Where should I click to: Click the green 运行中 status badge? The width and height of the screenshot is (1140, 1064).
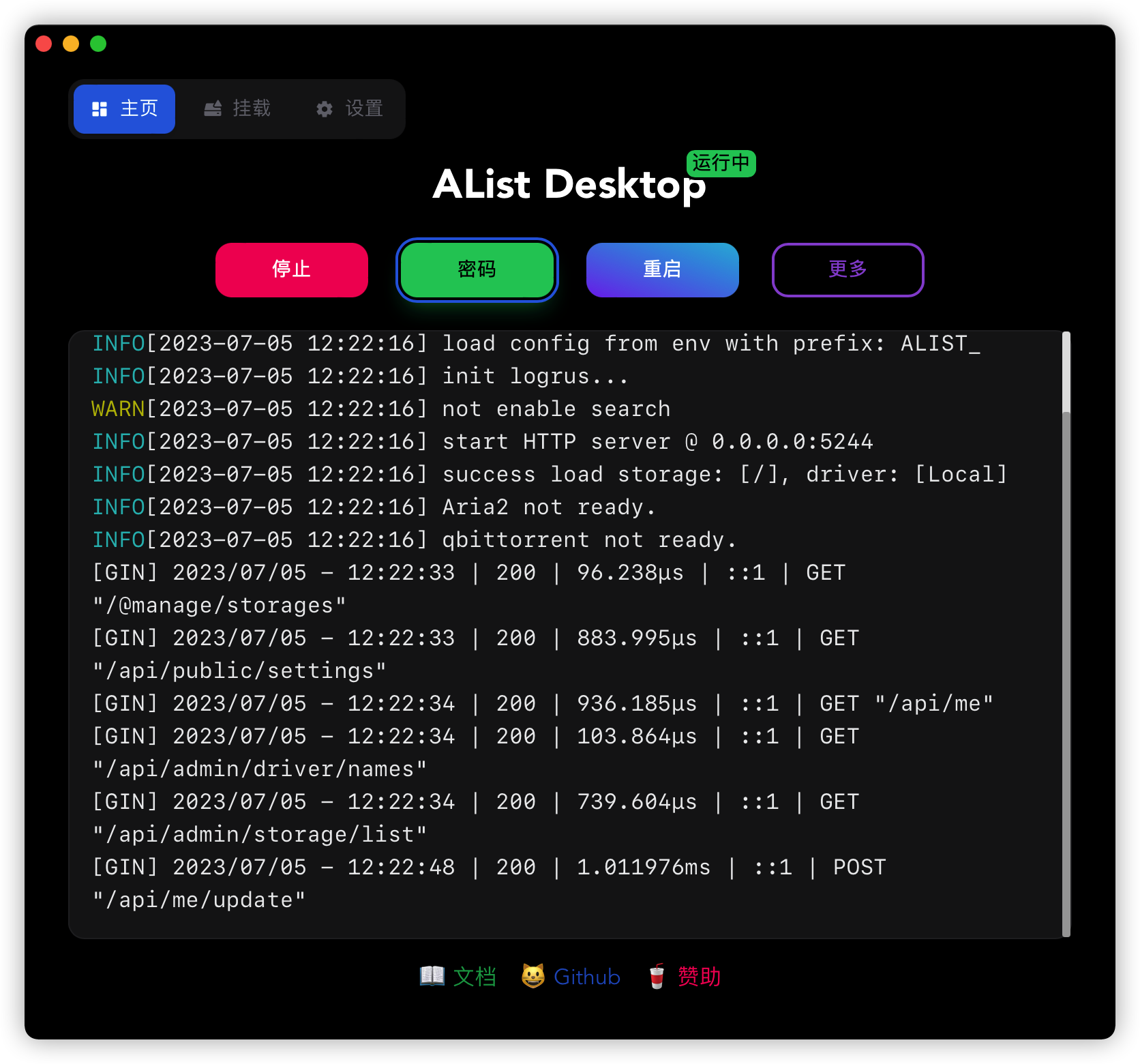721,164
